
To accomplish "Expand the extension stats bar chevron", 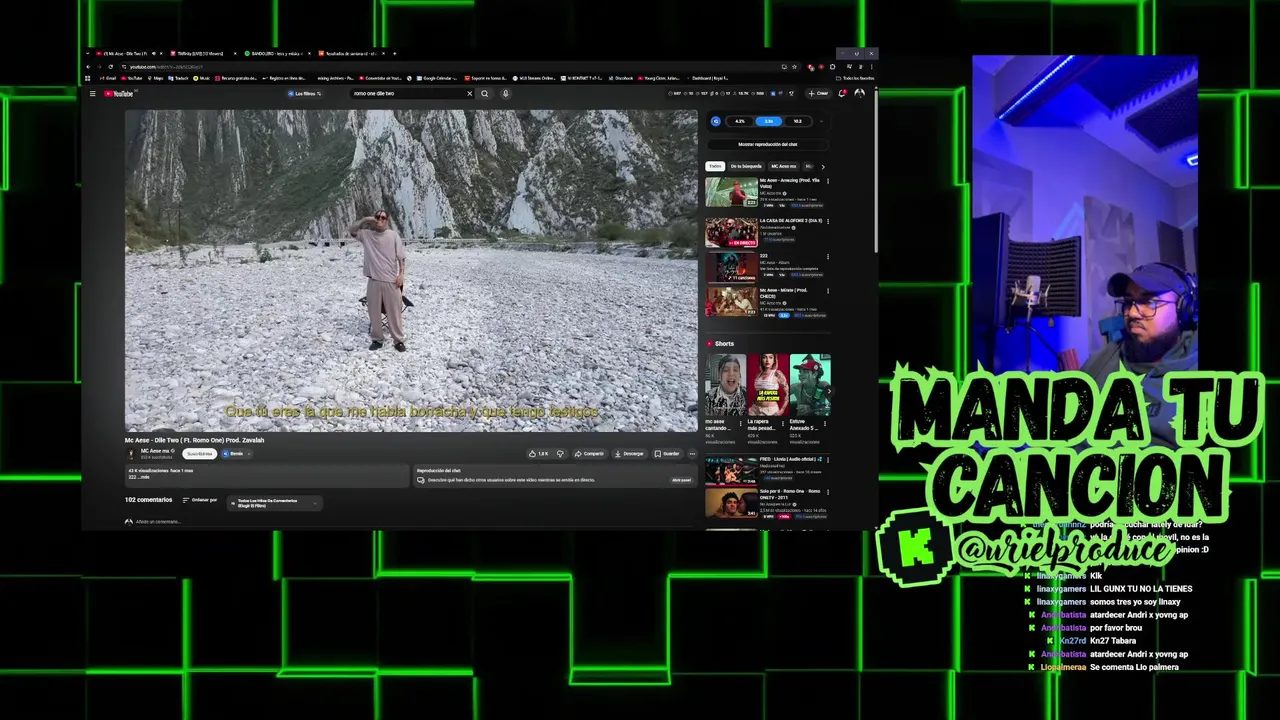I will click(822, 121).
